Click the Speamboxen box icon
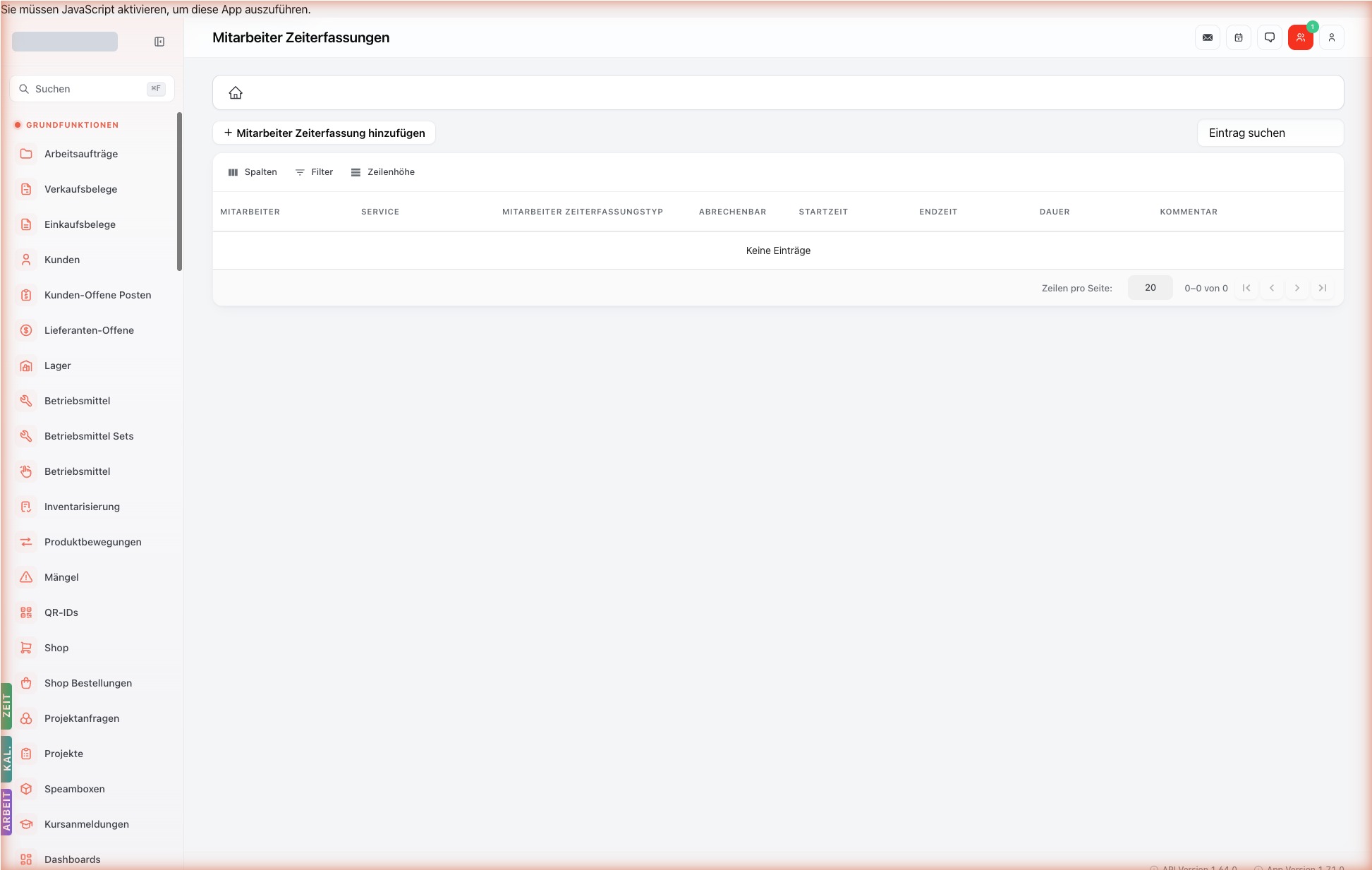The image size is (1372, 870). pos(26,789)
